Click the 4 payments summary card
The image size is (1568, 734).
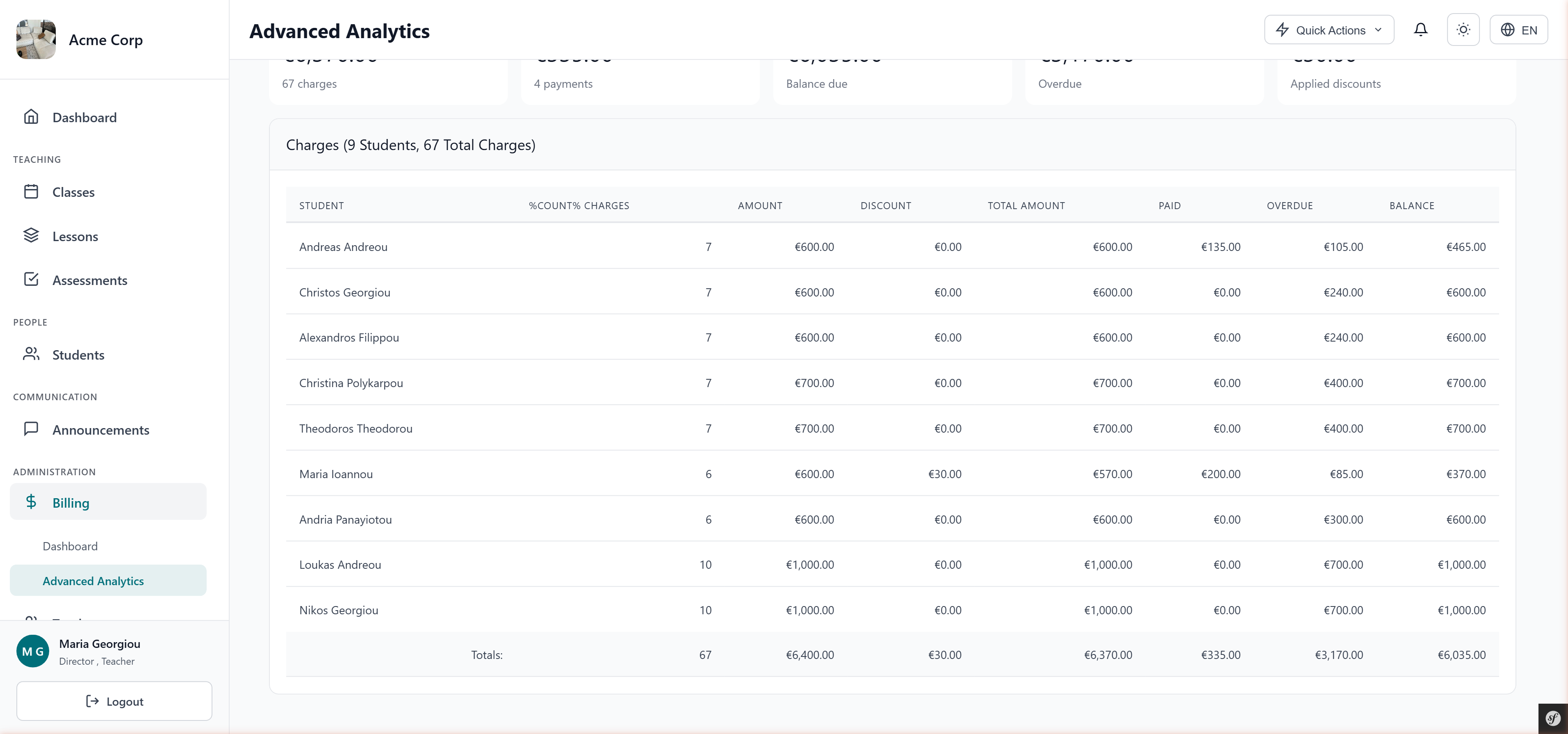click(x=640, y=82)
